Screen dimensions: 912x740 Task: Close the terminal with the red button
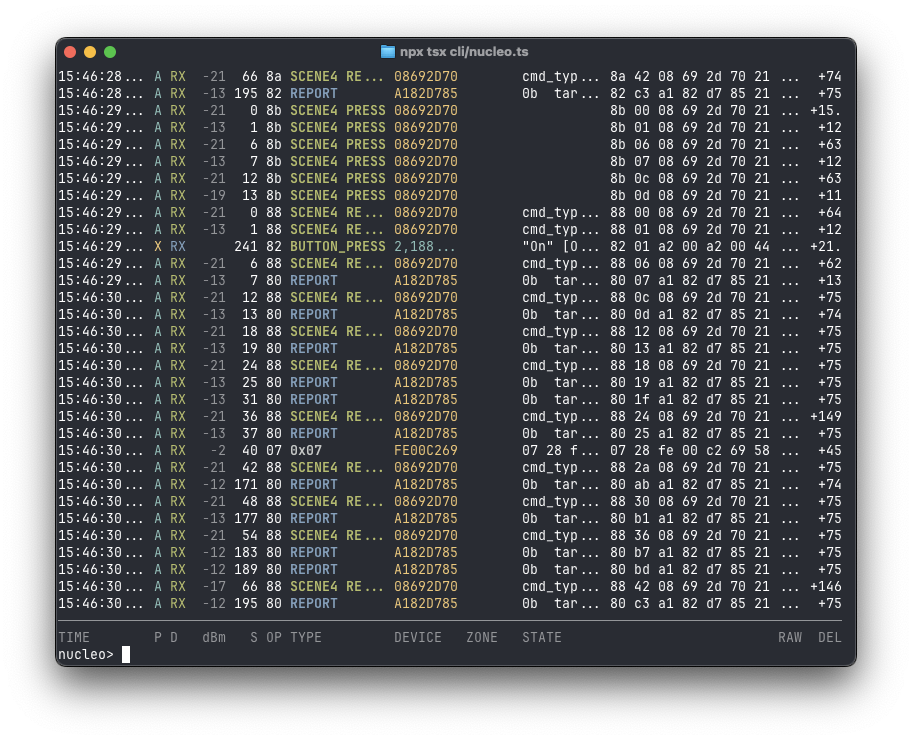[70, 52]
